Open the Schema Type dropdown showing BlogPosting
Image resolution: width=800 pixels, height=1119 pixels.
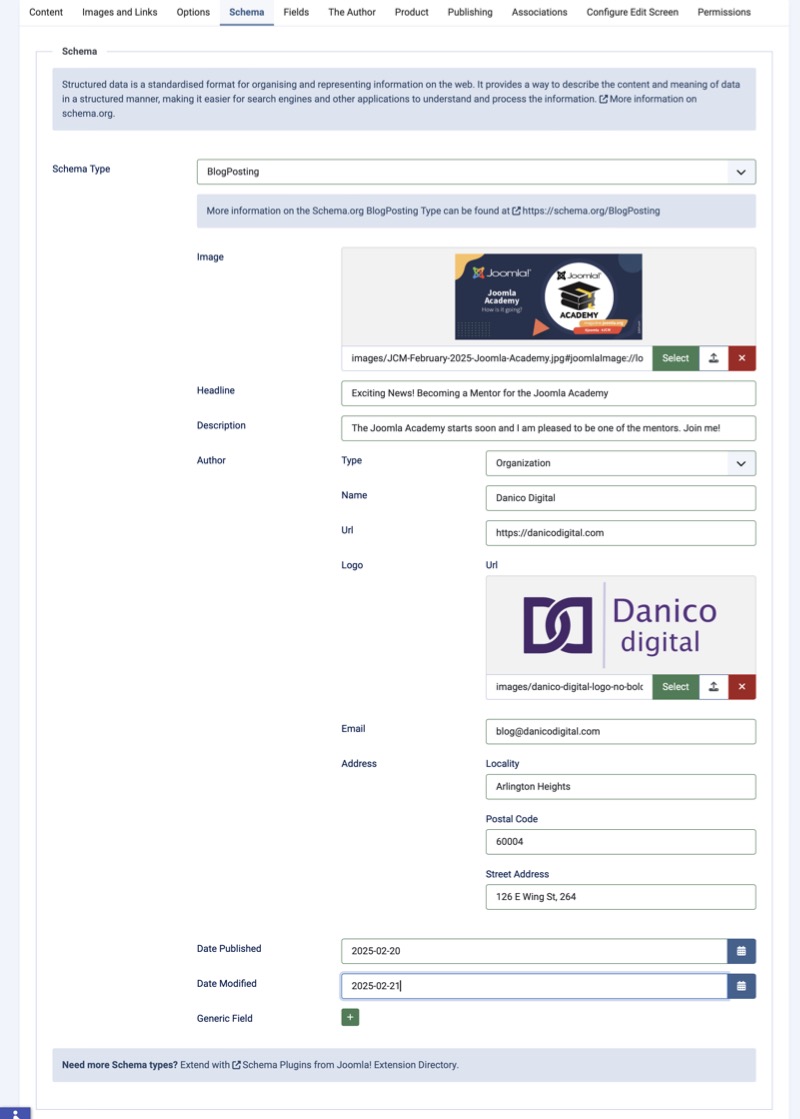[x=476, y=172]
